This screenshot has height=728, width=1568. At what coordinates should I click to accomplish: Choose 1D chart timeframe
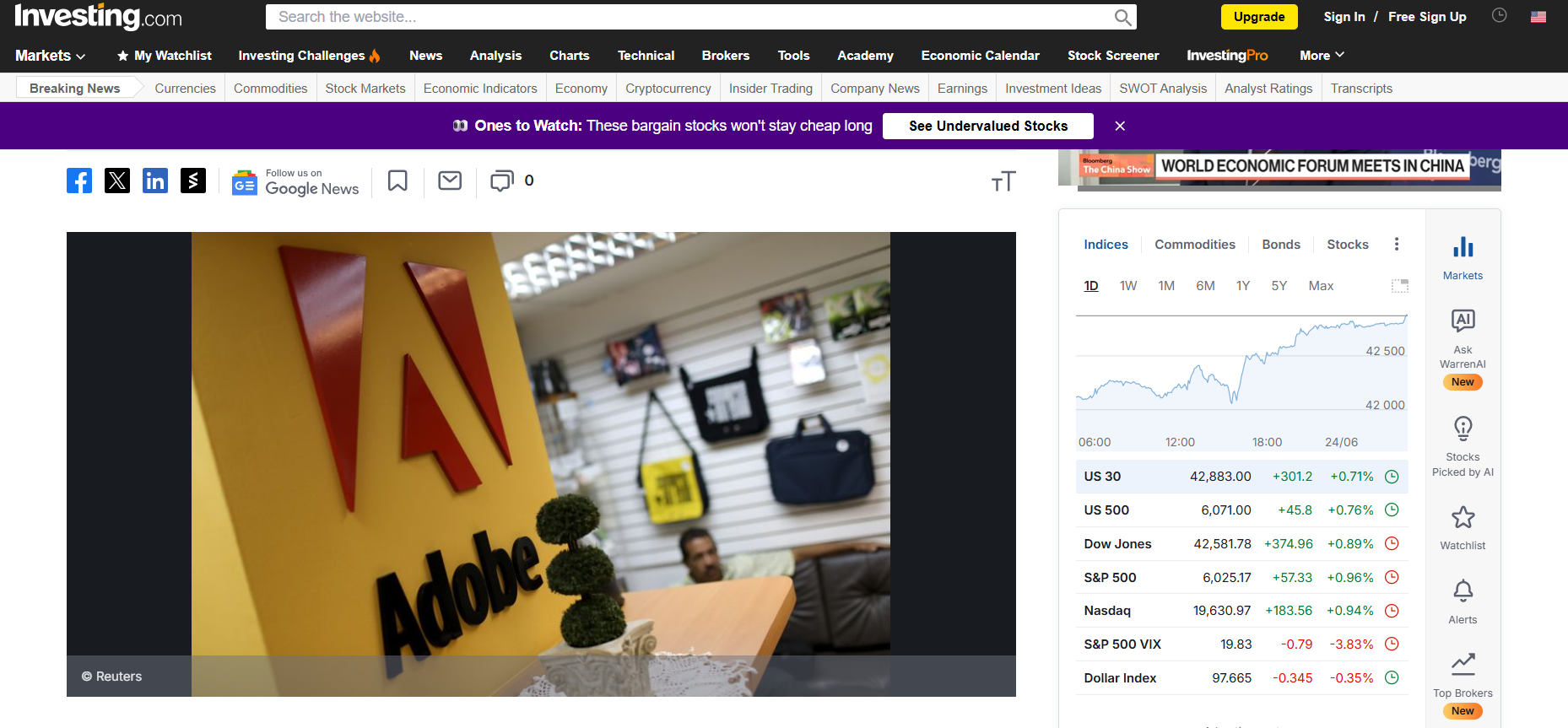1091,286
